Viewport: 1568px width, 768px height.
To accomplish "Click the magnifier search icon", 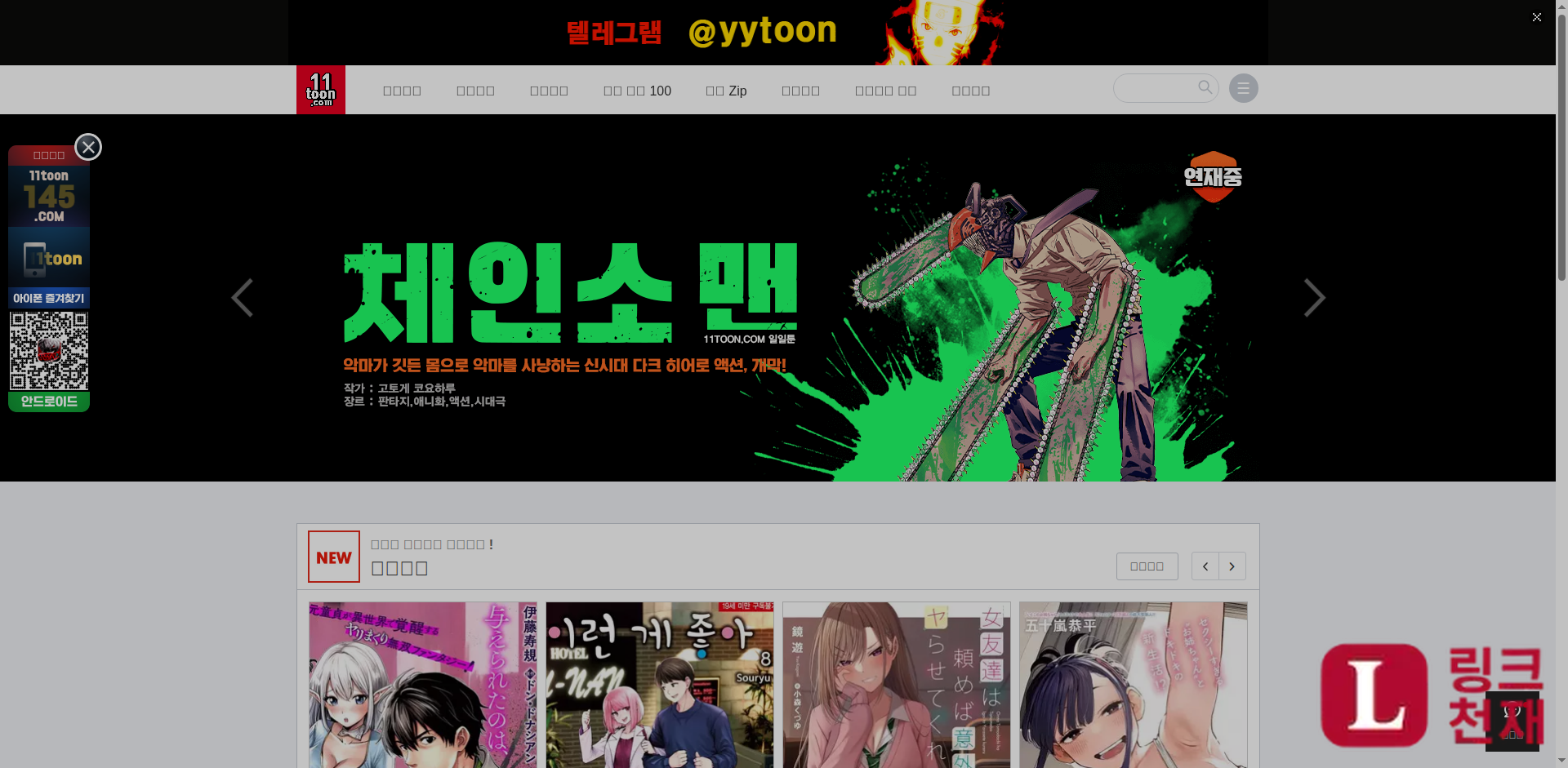I will tap(1205, 87).
